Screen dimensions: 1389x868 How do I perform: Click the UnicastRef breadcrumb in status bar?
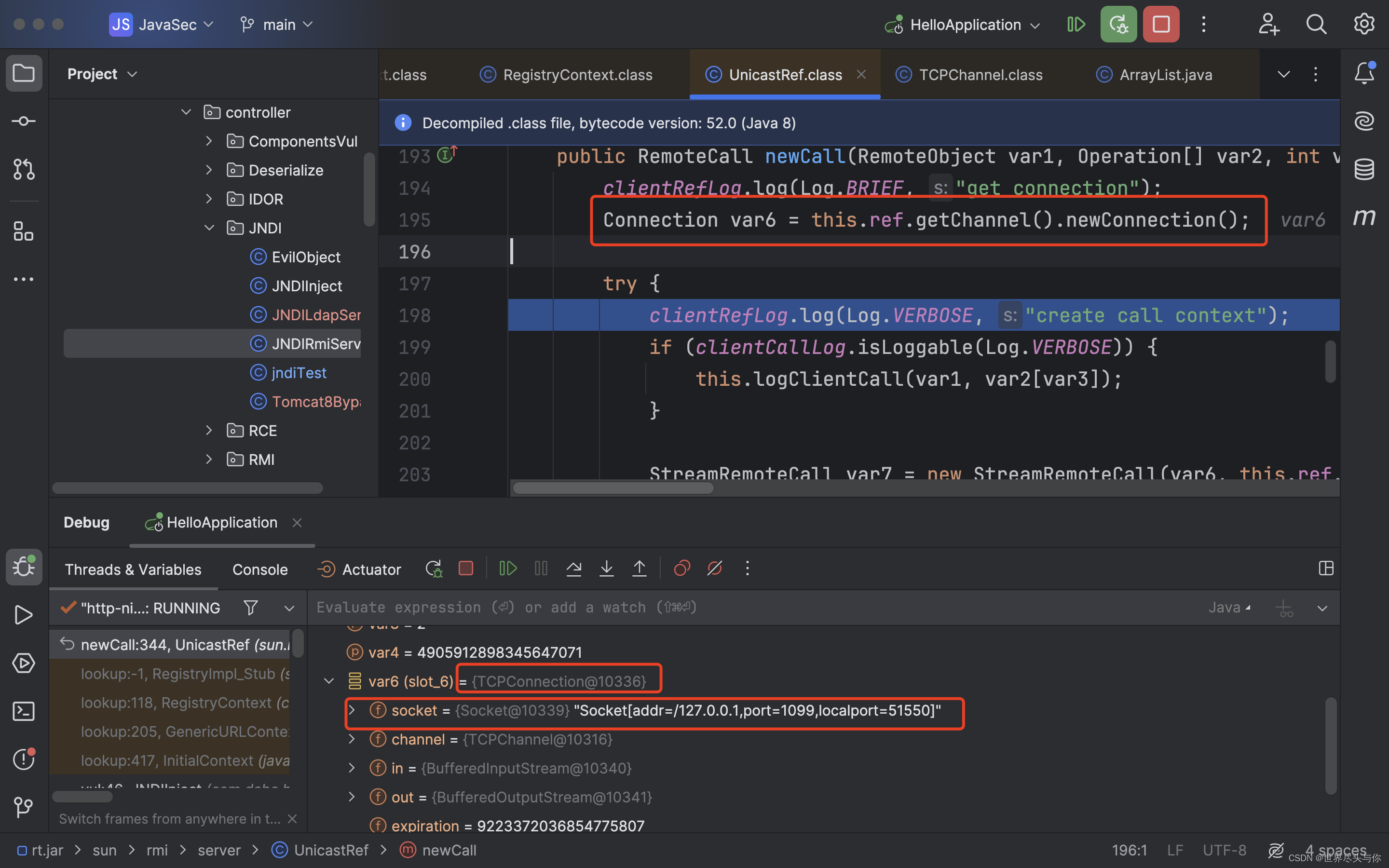tap(330, 850)
